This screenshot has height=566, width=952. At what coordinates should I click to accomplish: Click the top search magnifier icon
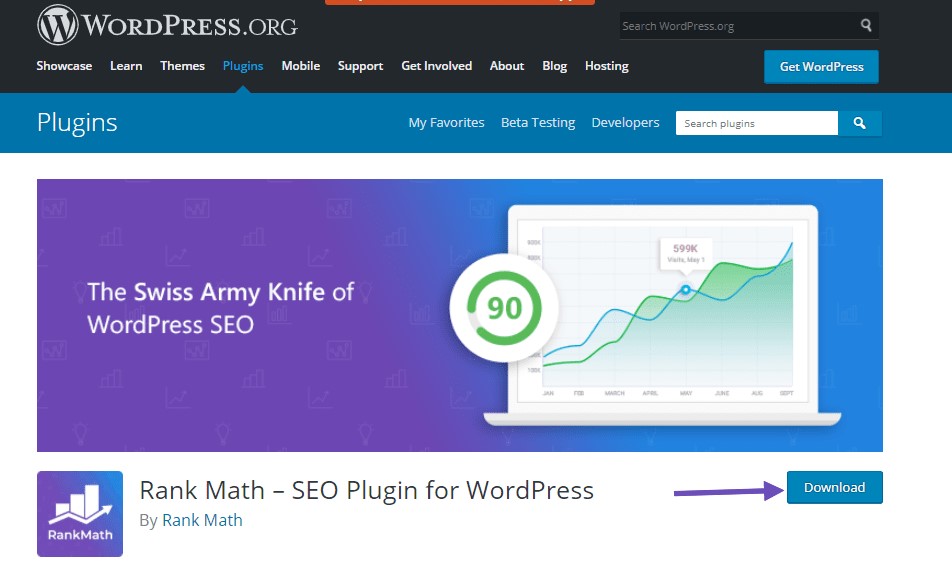pyautogui.click(x=866, y=26)
